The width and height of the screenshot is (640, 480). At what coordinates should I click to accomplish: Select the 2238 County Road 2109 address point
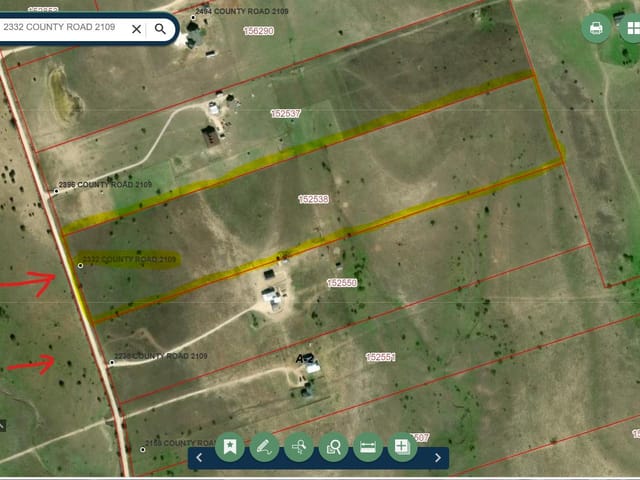click(x=111, y=362)
